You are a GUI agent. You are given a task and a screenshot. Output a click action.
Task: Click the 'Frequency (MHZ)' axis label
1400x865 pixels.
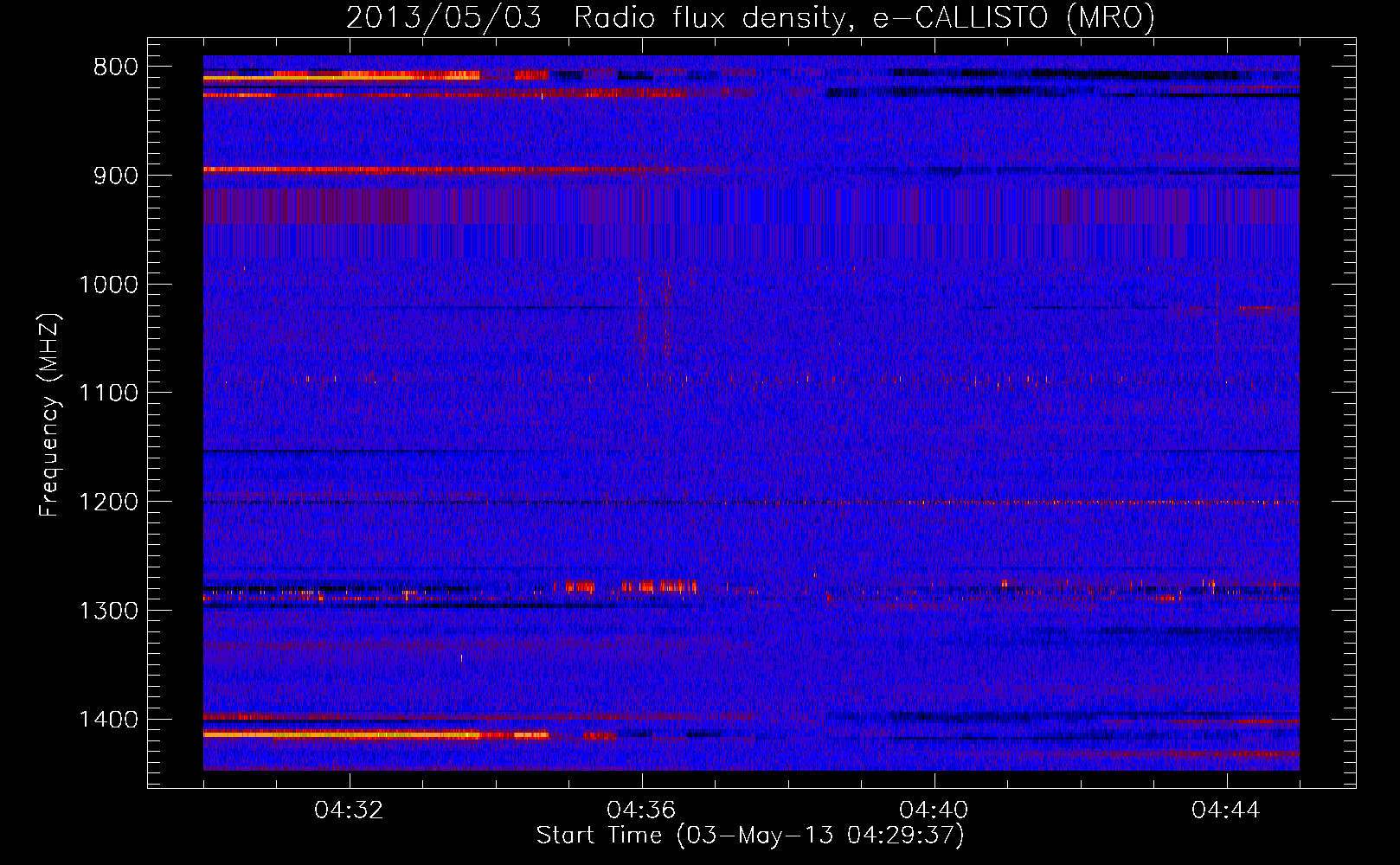point(49,415)
